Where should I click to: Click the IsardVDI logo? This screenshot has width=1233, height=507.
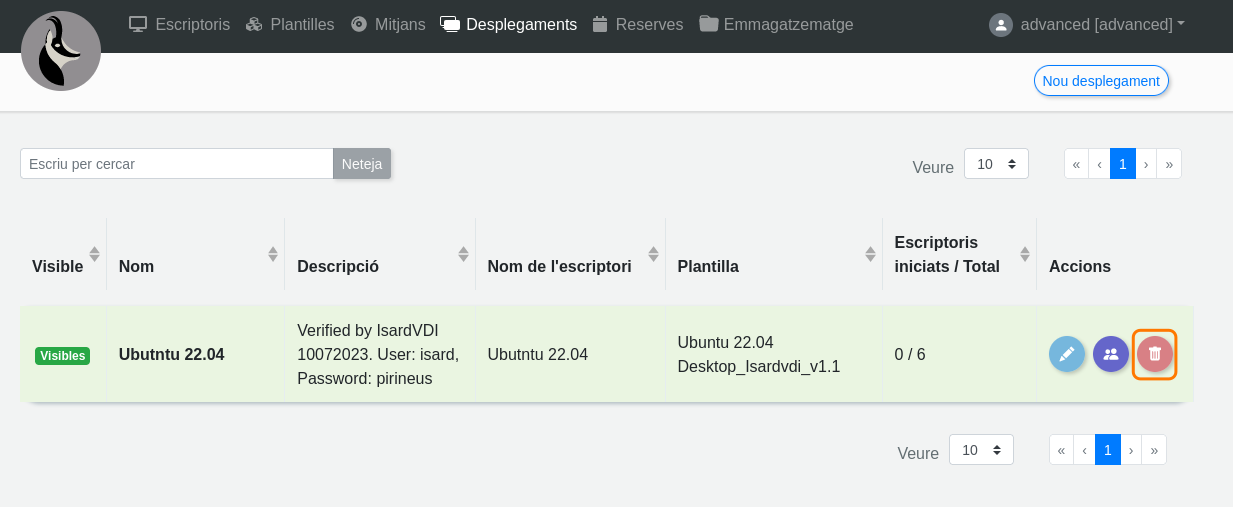(61, 51)
